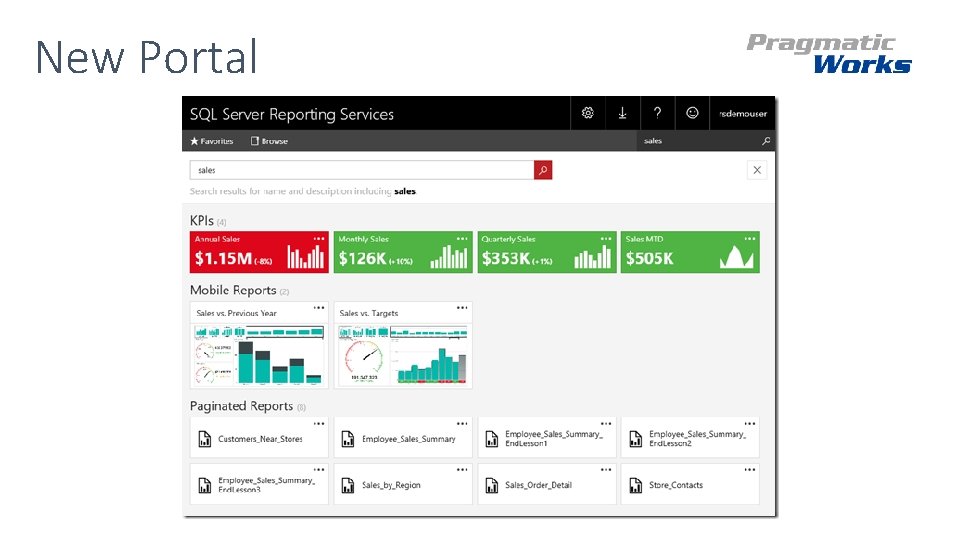
Task: Open the Sales_by_Region report name
Action: [x=391, y=485]
